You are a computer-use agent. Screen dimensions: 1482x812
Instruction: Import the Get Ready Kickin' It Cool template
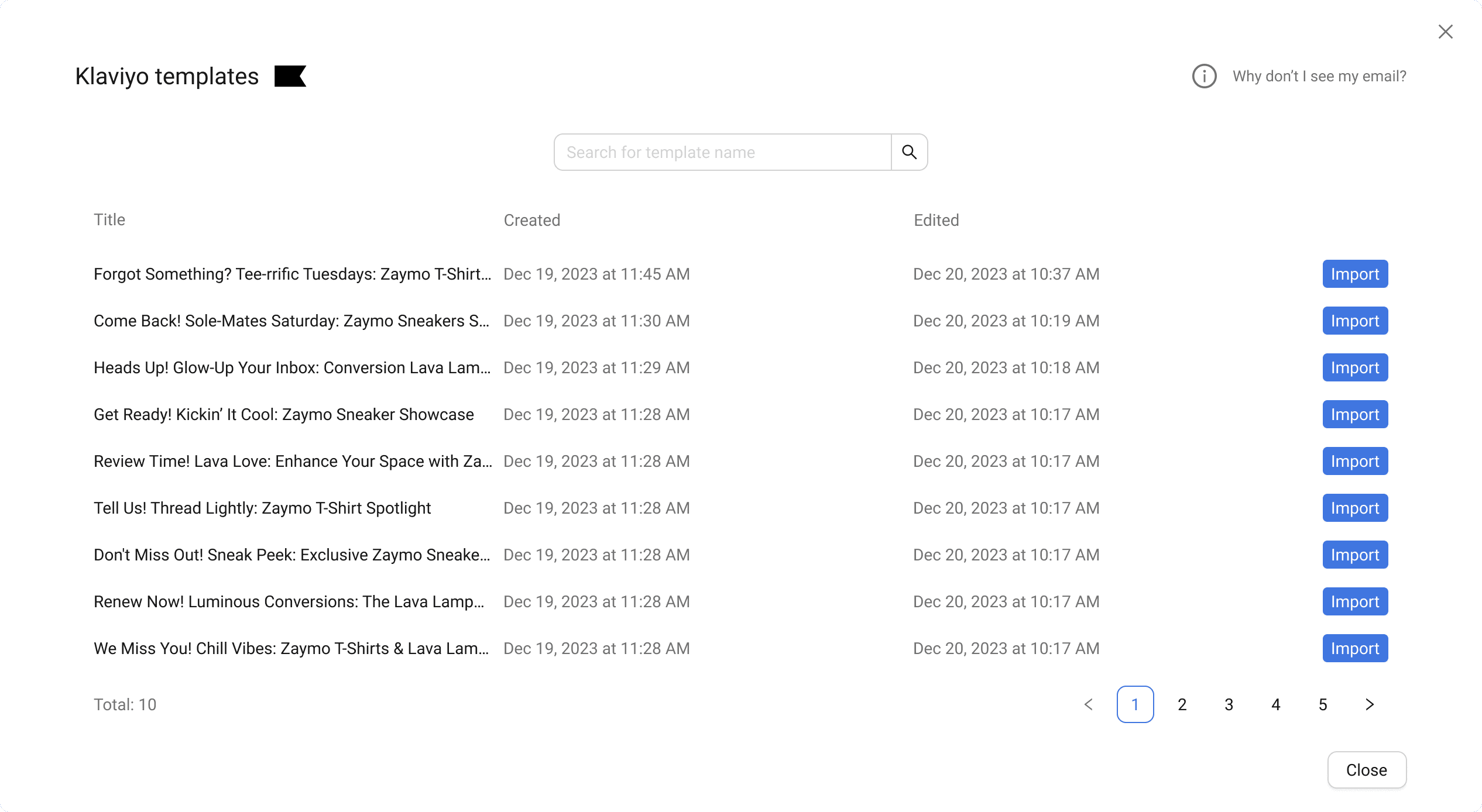point(1354,414)
